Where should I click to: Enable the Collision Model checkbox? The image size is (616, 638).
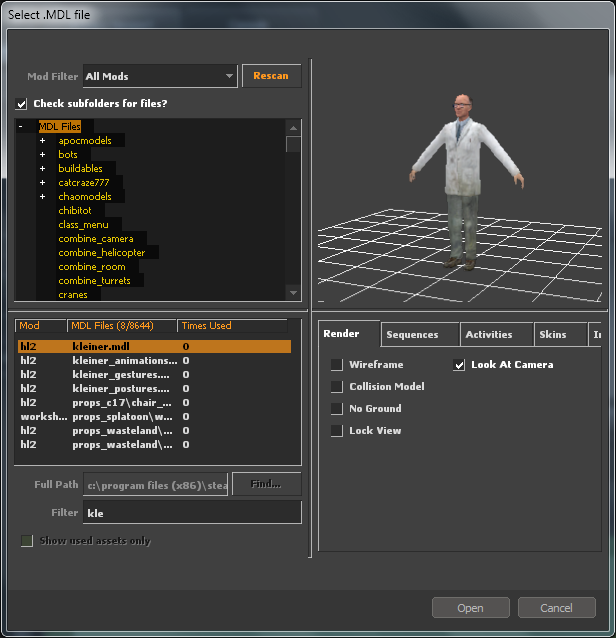tap(337, 387)
